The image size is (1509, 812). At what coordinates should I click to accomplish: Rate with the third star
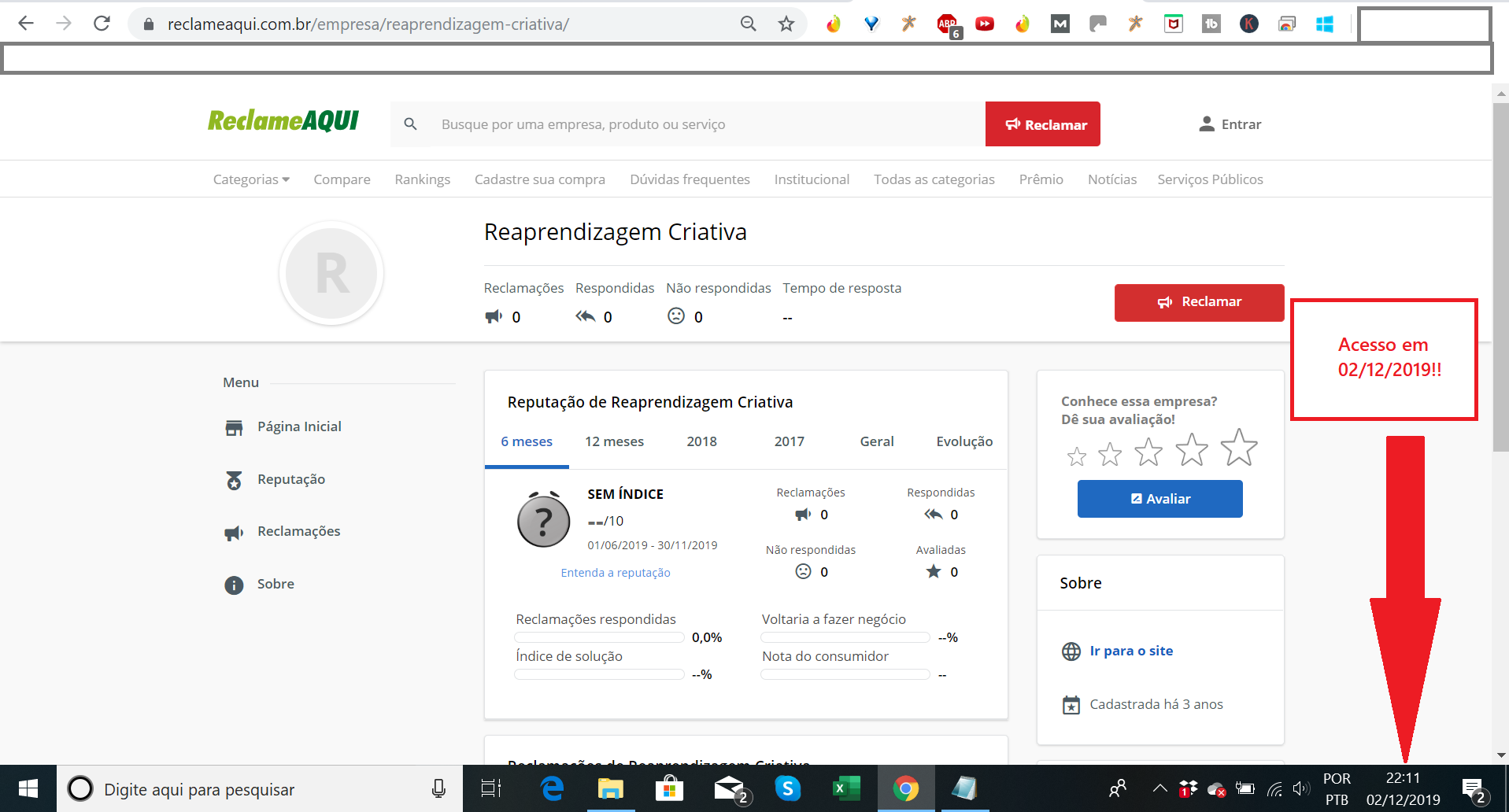click(x=1148, y=452)
